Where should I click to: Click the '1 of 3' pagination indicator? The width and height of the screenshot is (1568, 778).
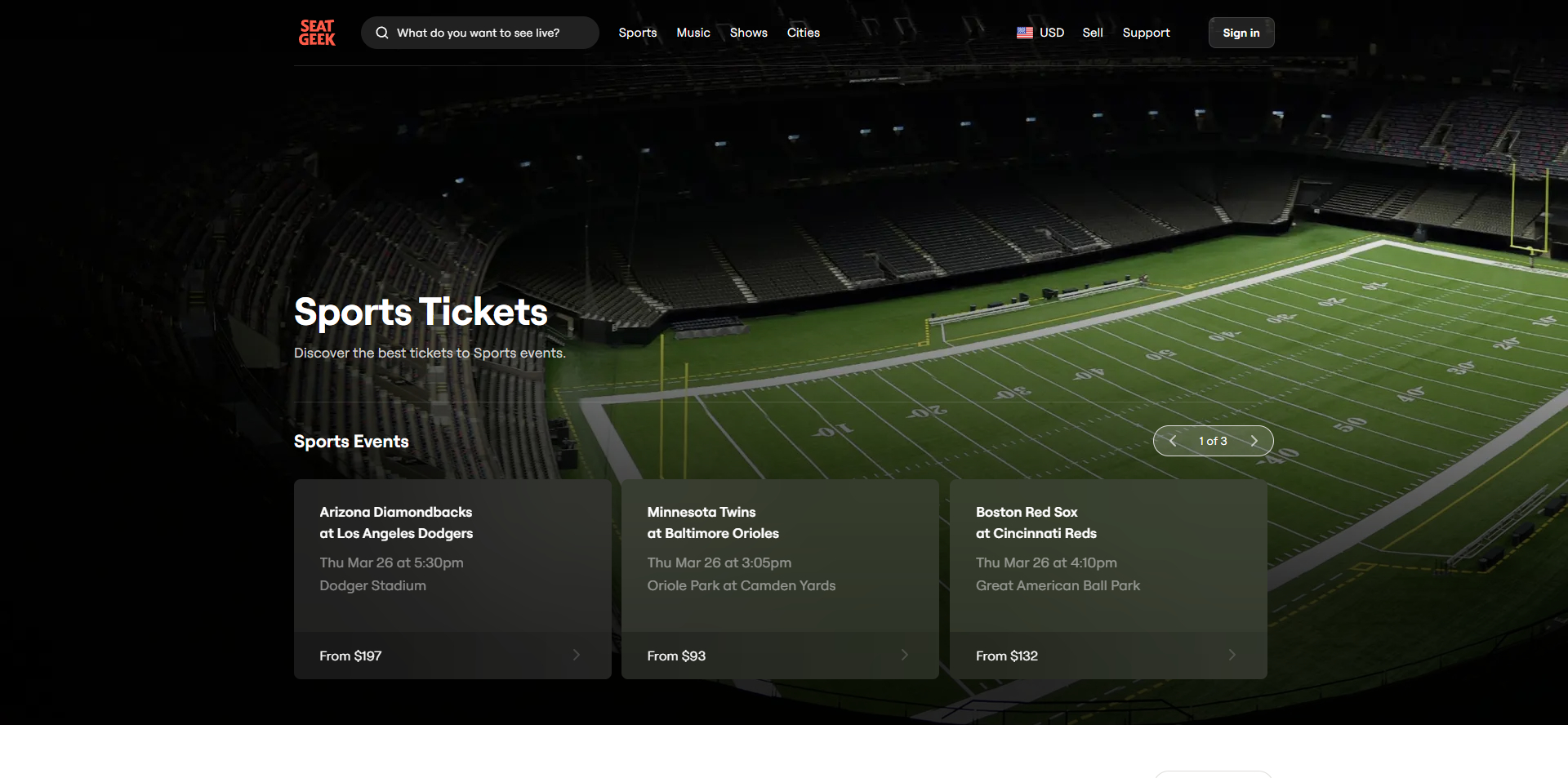1213,440
